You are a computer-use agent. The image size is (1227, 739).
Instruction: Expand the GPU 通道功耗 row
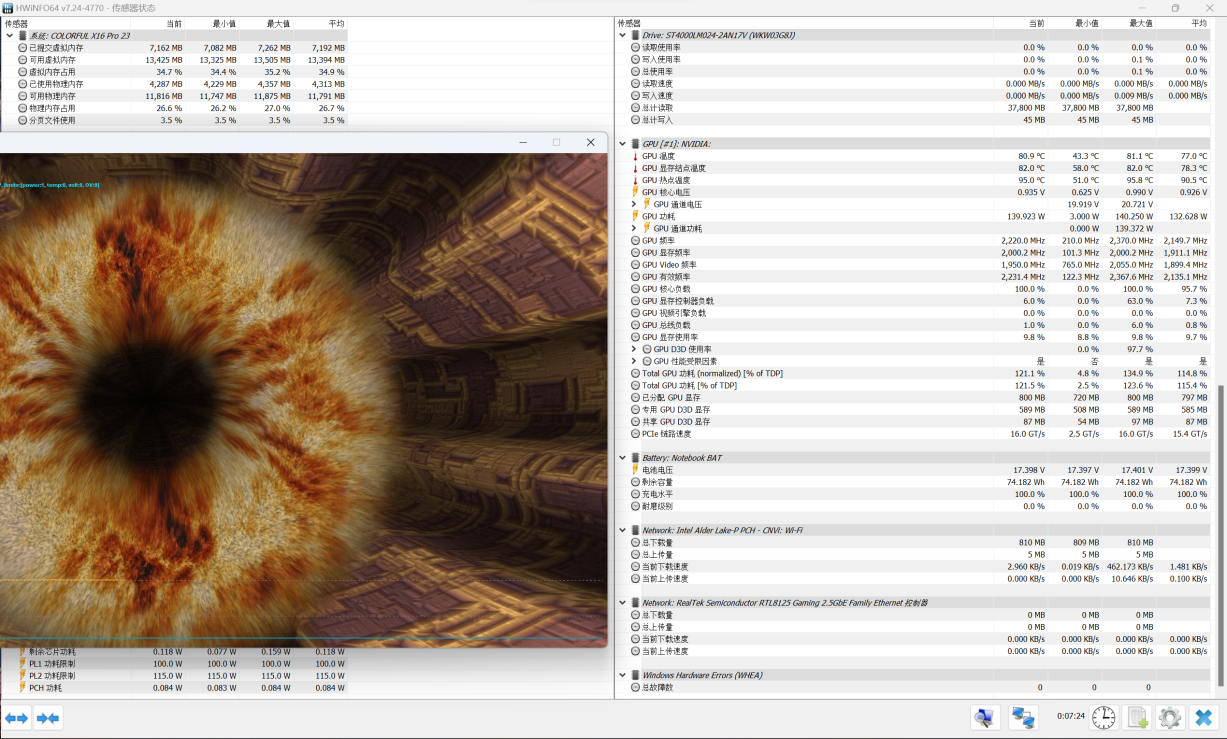(x=634, y=228)
